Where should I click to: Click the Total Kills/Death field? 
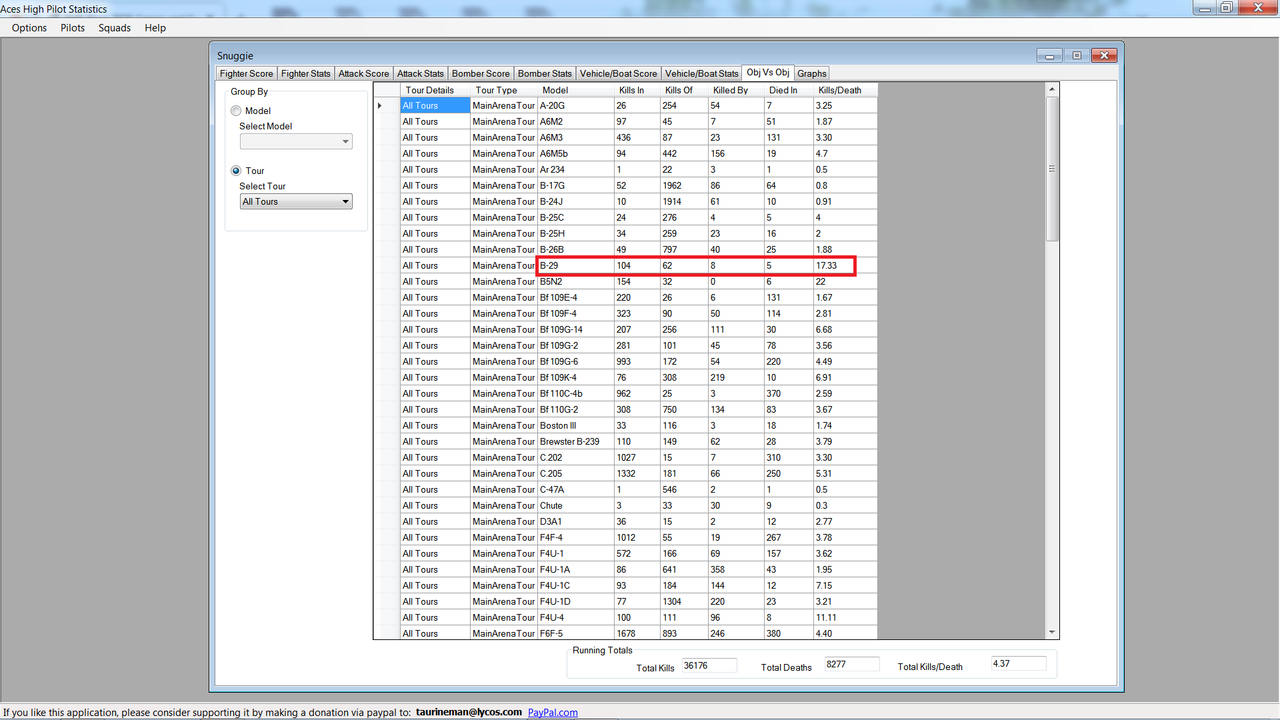pyautogui.click(x=1018, y=664)
